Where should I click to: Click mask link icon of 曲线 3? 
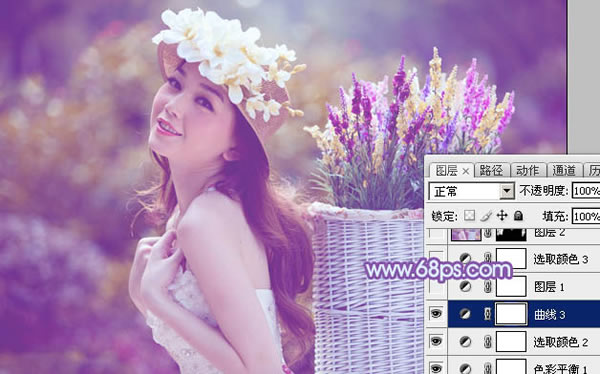(488, 314)
